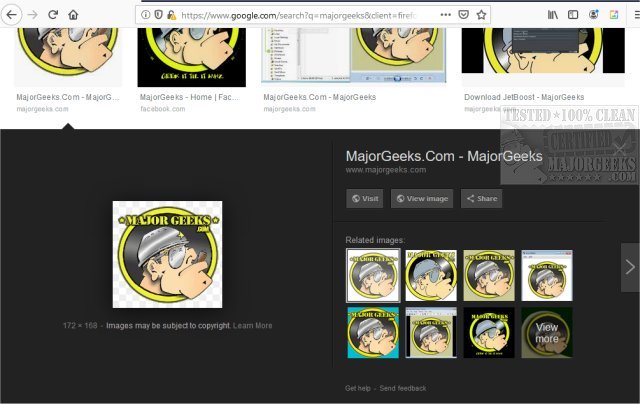Select second related image in top row
Viewport: 640px width, 404px height.
pos(431,275)
